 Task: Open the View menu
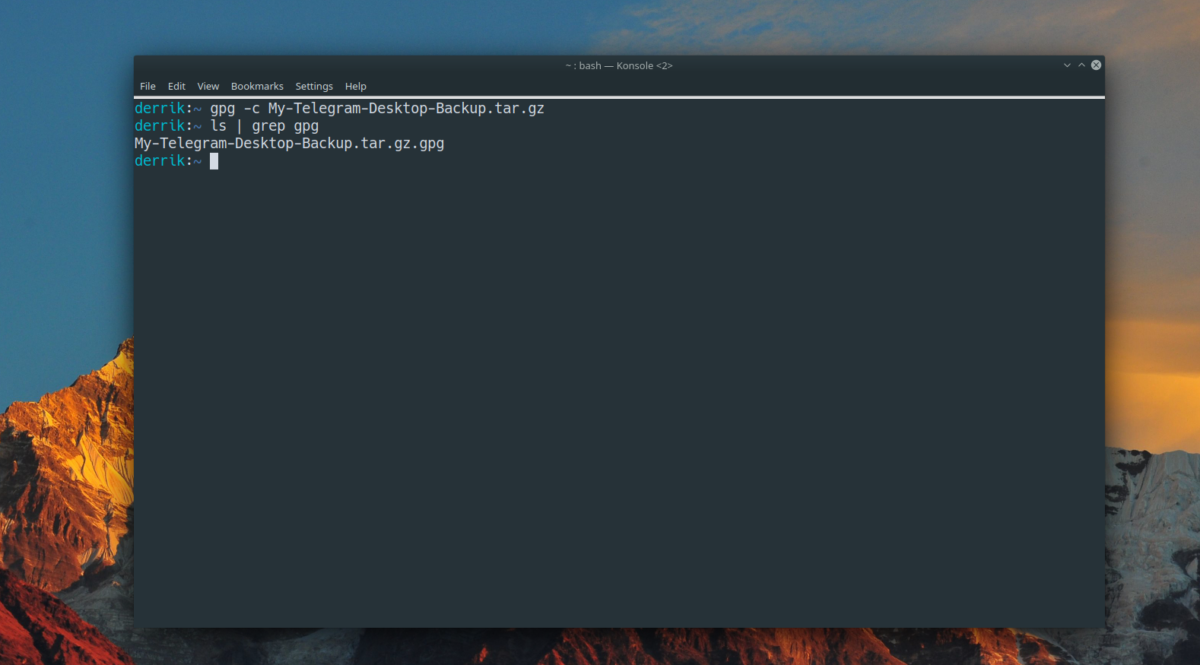[208, 86]
